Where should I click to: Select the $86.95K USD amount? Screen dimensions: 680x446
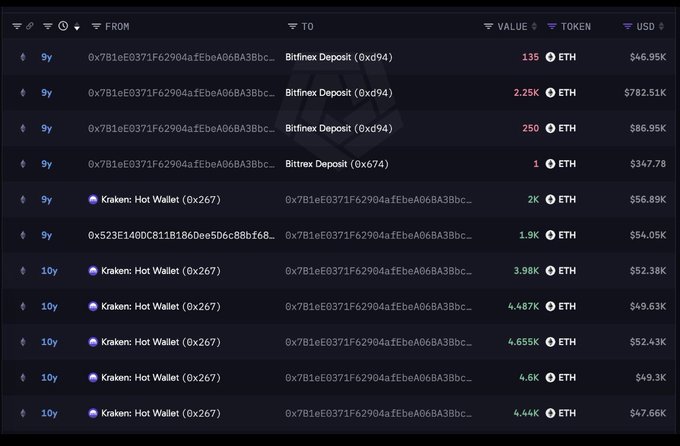click(x=648, y=128)
